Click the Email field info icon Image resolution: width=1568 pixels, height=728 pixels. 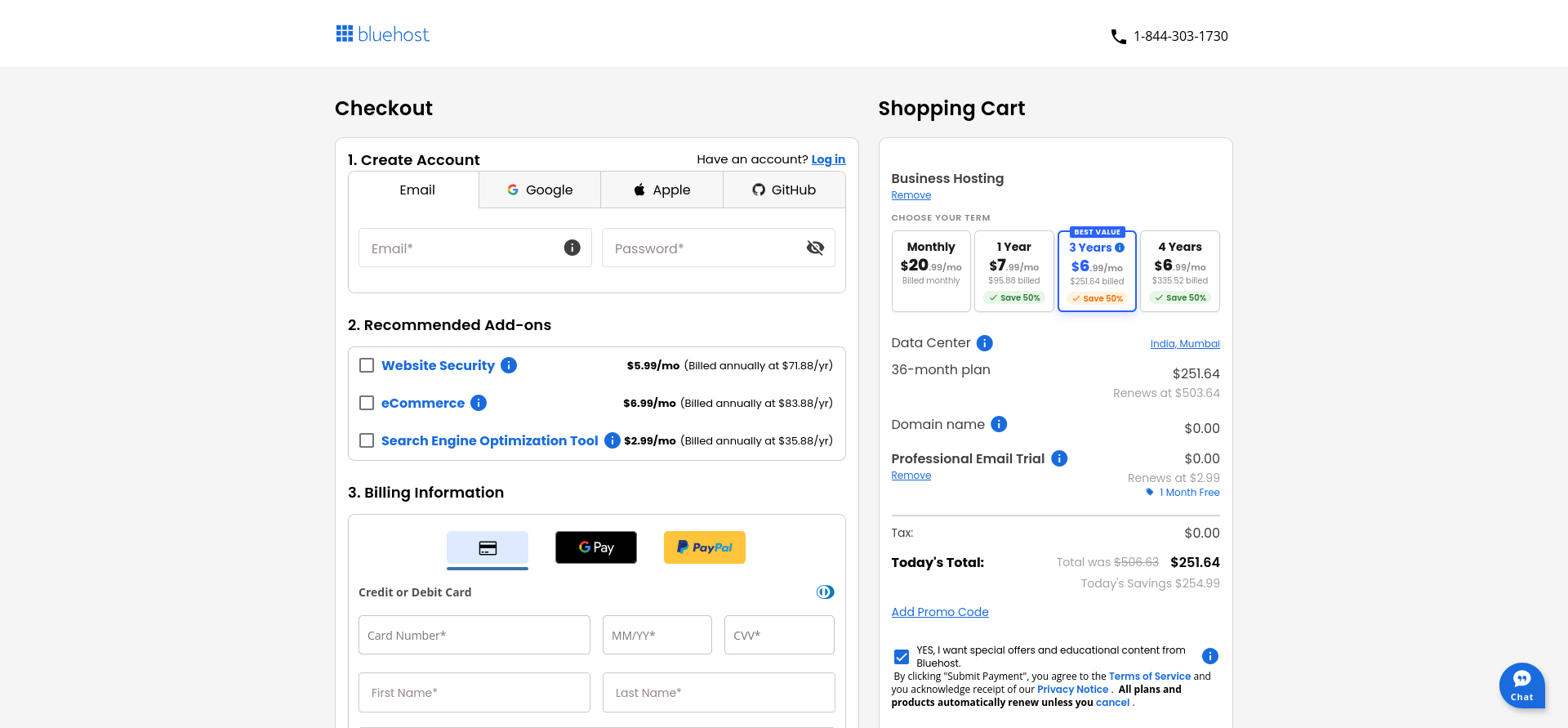point(572,248)
